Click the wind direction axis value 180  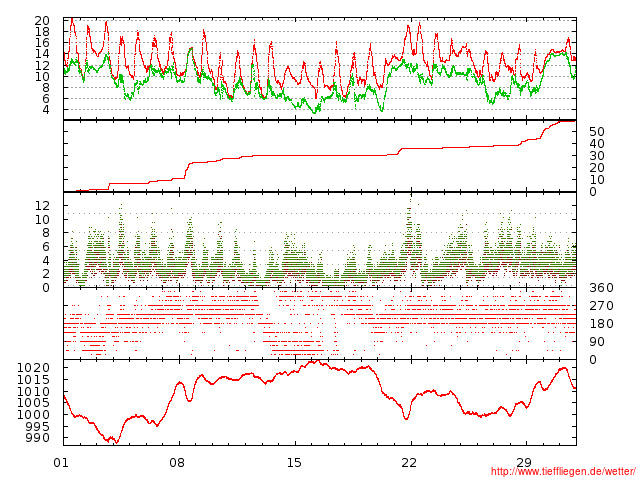click(601, 324)
